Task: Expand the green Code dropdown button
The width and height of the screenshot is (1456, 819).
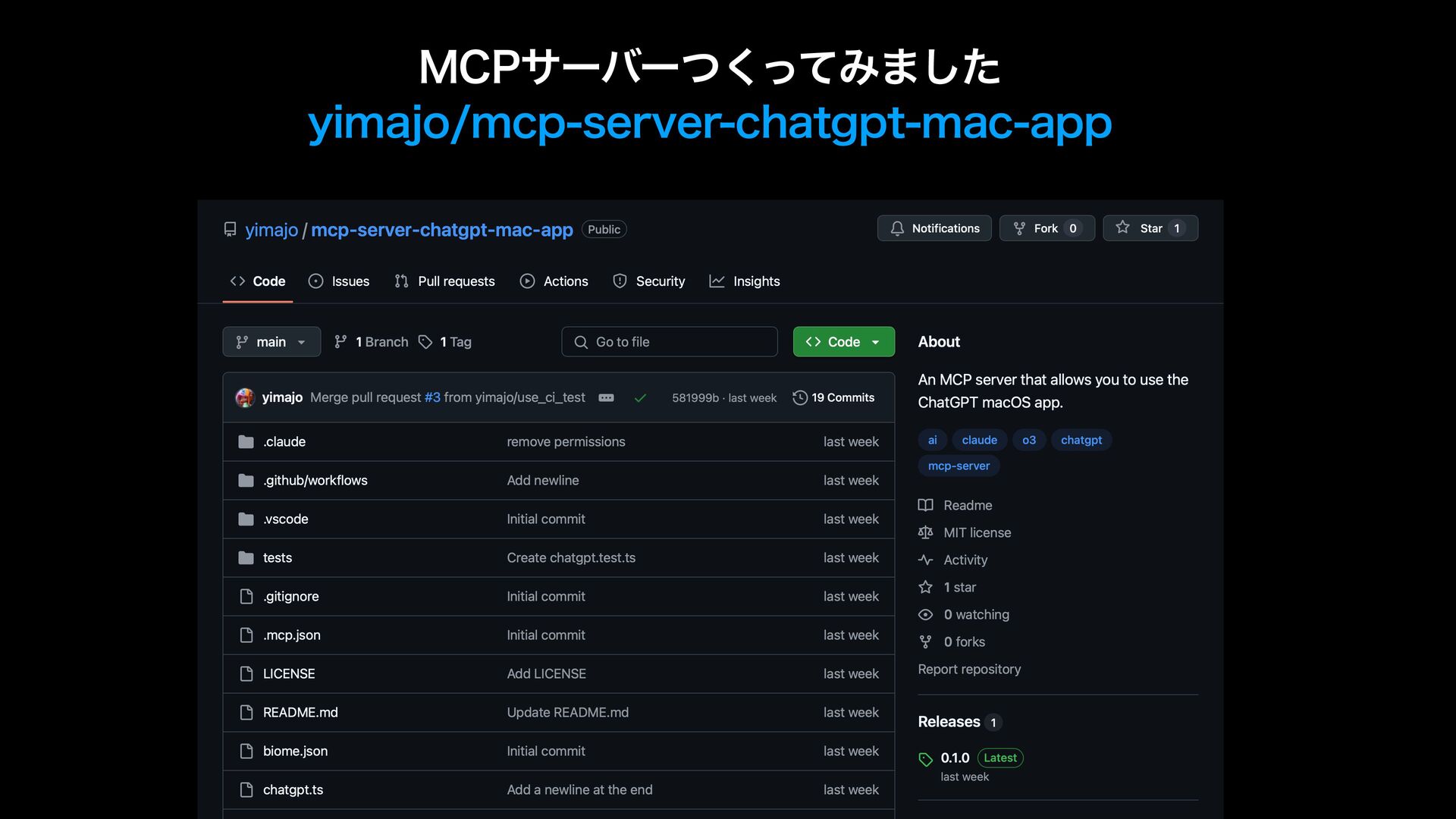Action: (x=844, y=342)
